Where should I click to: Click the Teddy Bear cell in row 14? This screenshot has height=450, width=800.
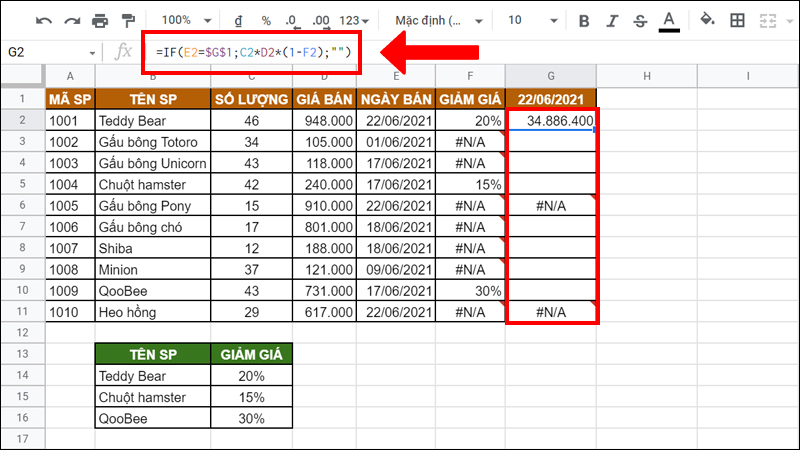point(153,376)
